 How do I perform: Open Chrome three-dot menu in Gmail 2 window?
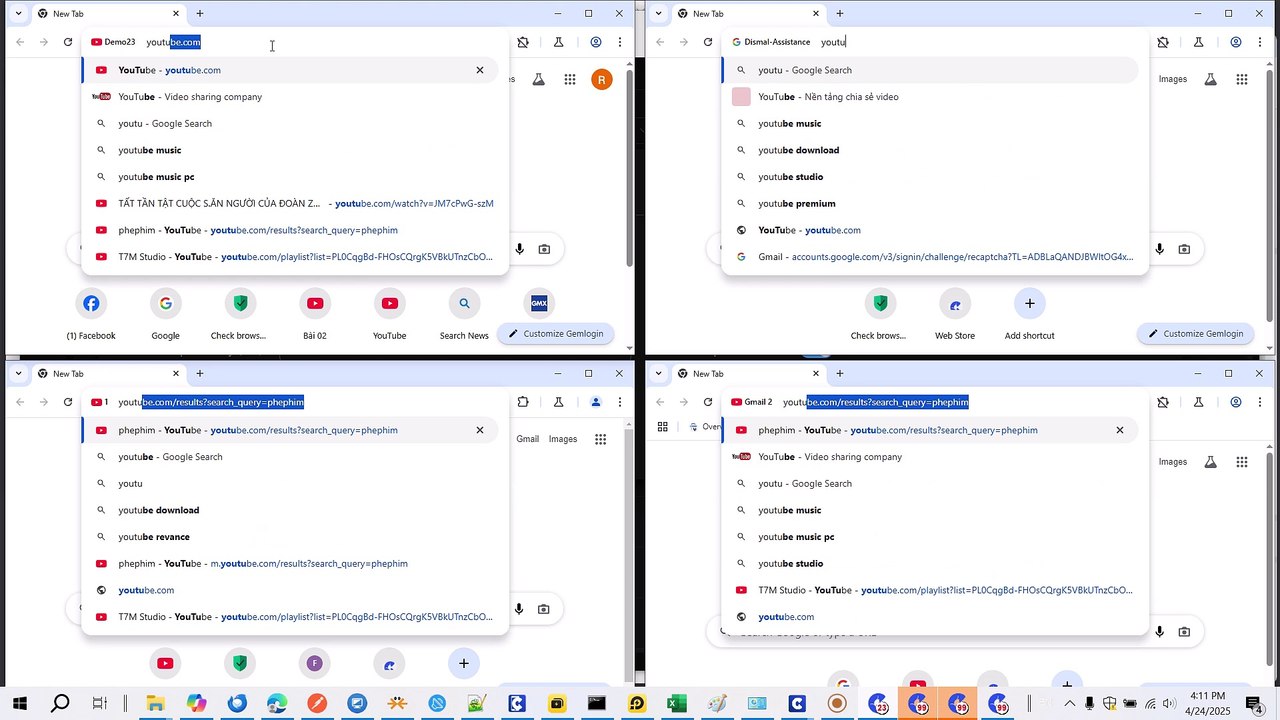pyautogui.click(x=1260, y=402)
